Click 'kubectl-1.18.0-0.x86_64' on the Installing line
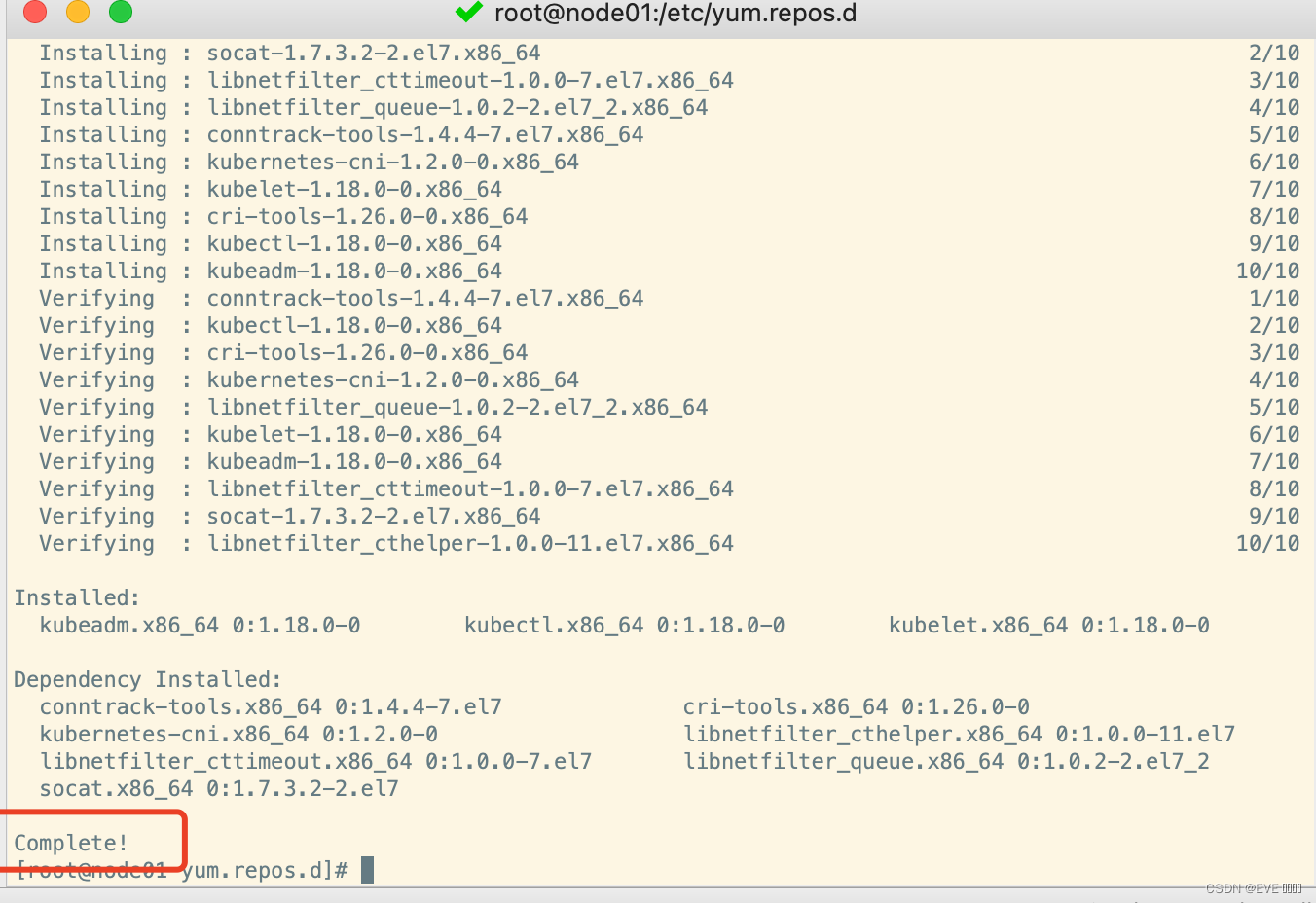 354,244
